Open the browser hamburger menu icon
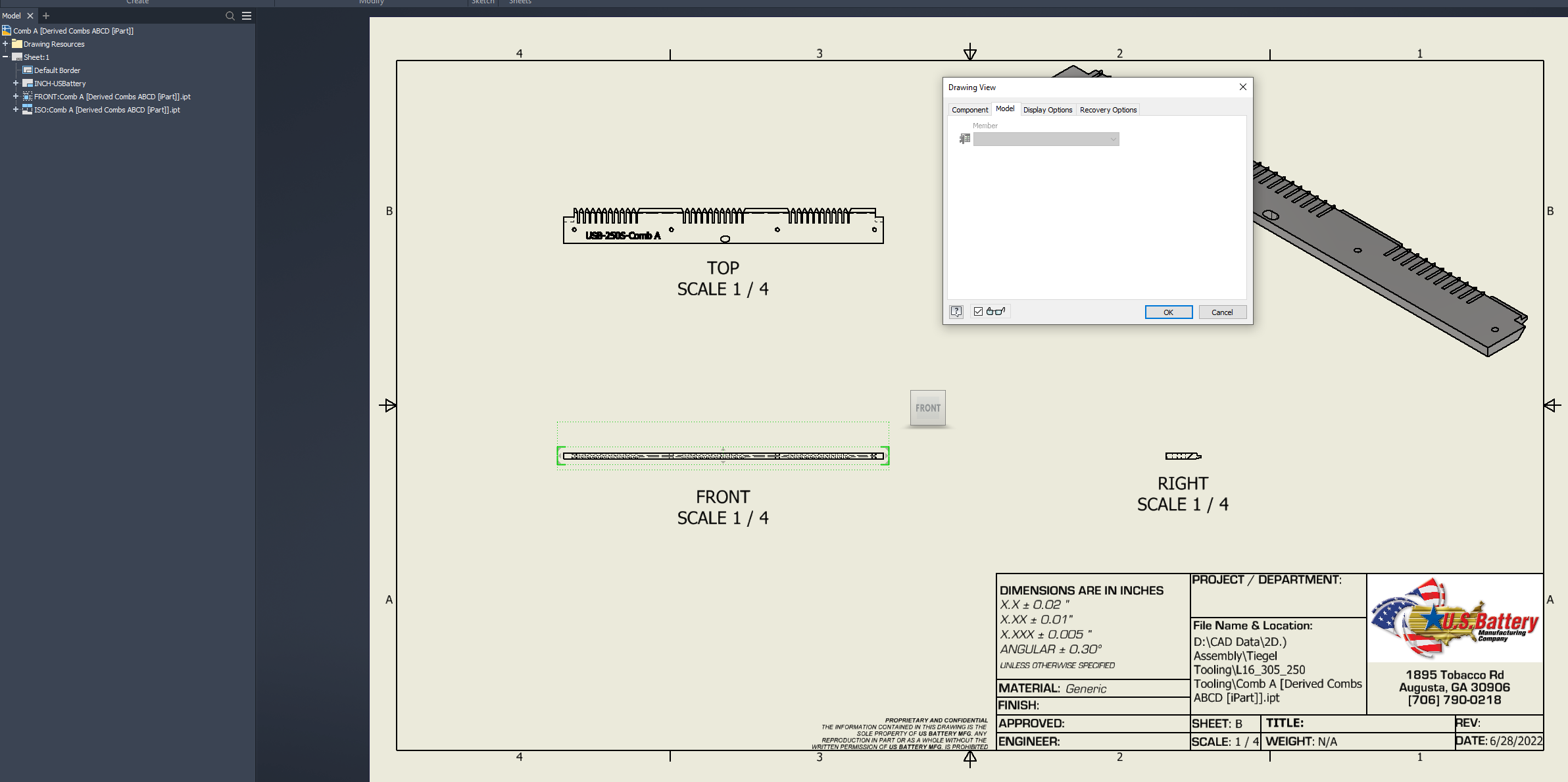Image resolution: width=1568 pixels, height=782 pixels. 246,15
